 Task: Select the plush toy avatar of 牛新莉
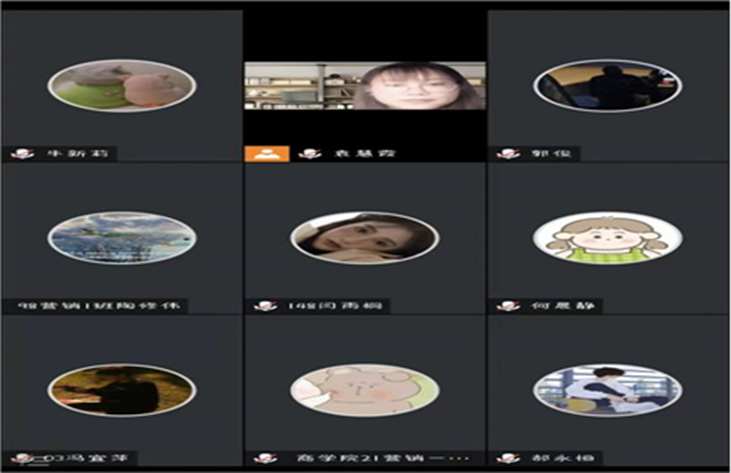pyautogui.click(x=122, y=86)
